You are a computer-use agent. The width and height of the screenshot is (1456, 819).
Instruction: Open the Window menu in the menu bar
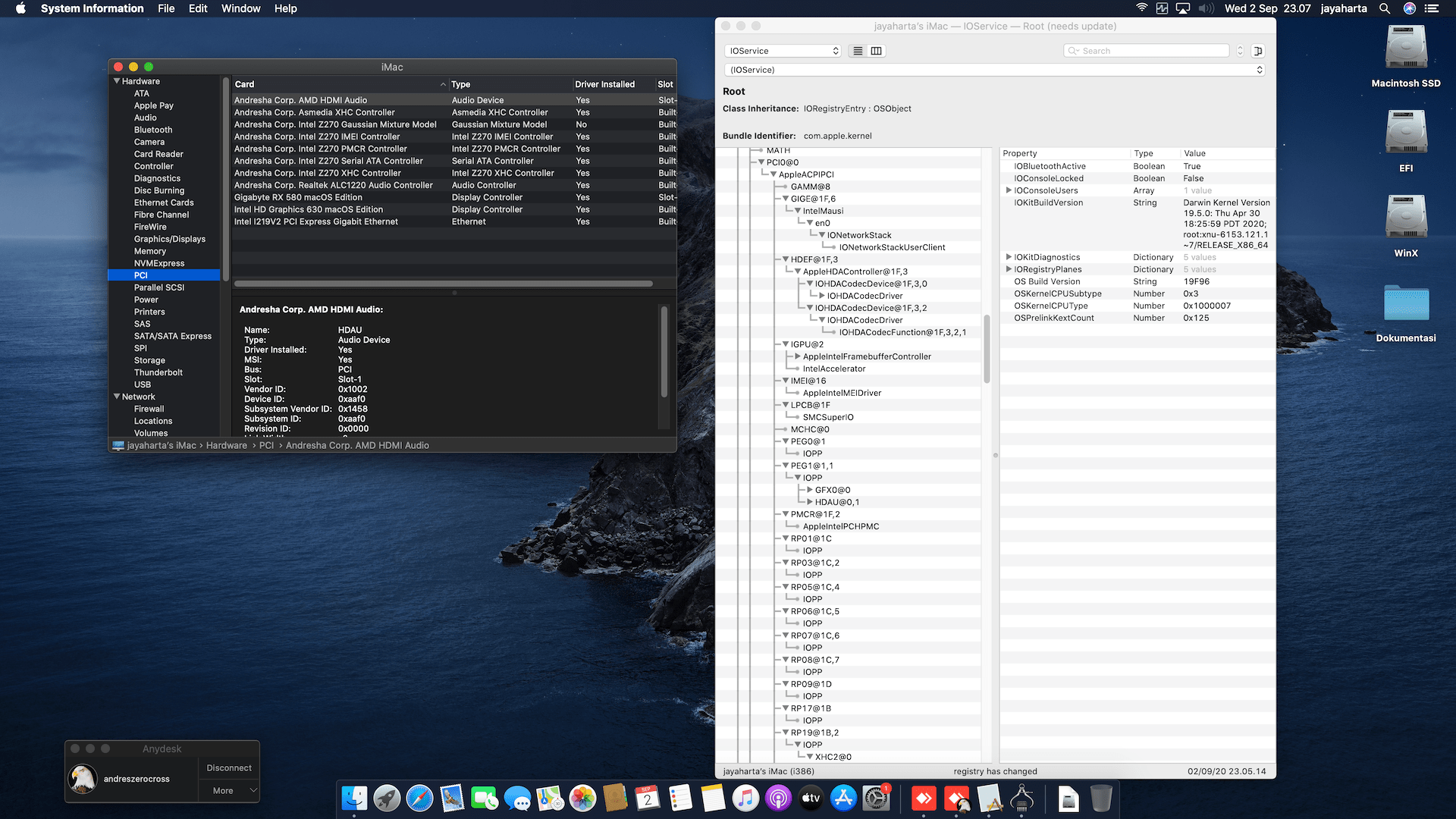(x=240, y=8)
